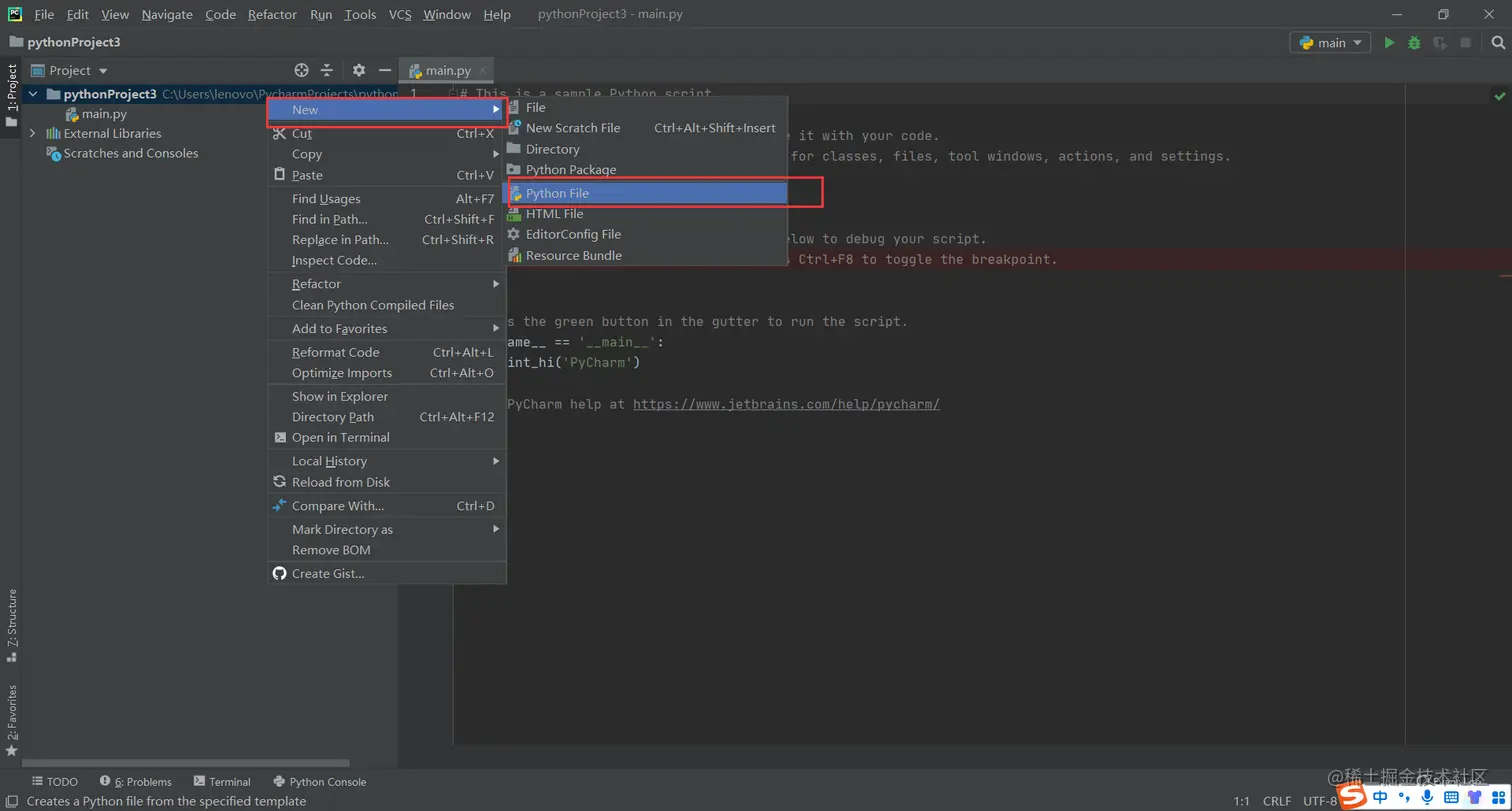Click the CRLF line separator in status bar
Viewport: 1512px width, 811px height.
pyautogui.click(x=1277, y=801)
